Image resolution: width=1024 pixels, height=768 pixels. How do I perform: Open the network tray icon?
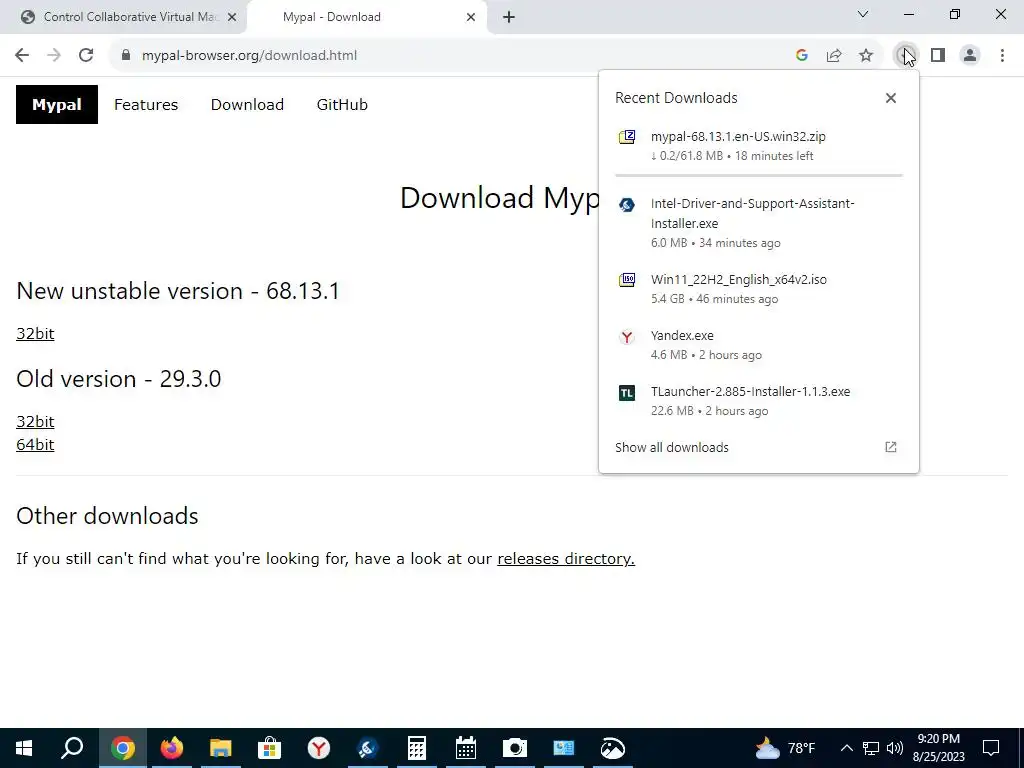click(871, 748)
